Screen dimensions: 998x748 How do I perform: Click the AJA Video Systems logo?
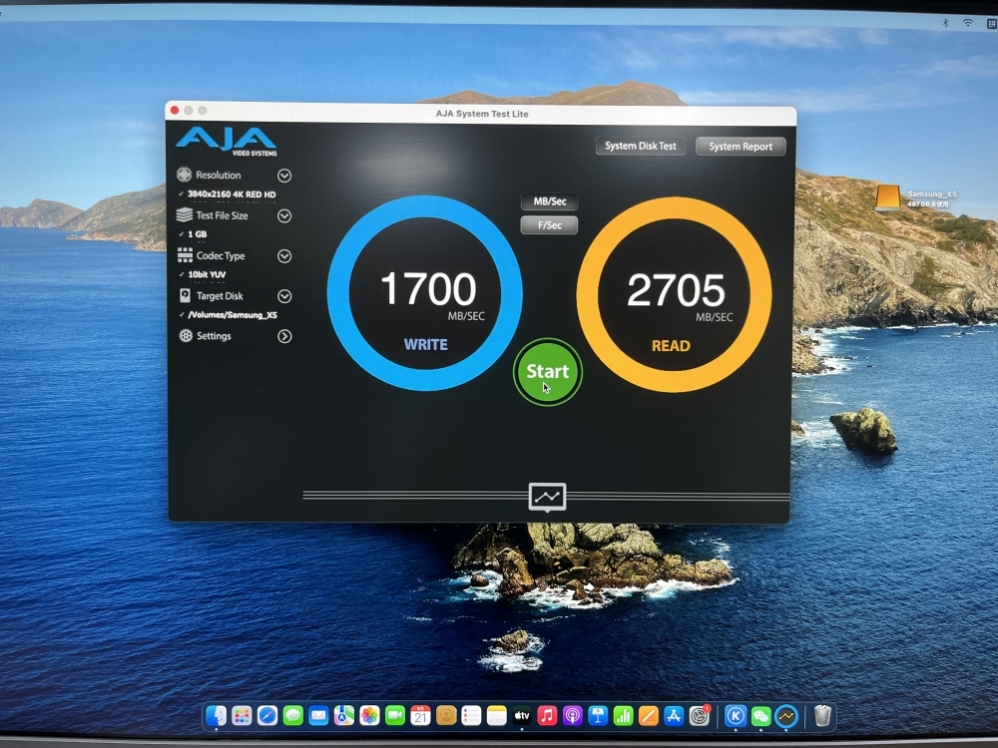tap(227, 141)
